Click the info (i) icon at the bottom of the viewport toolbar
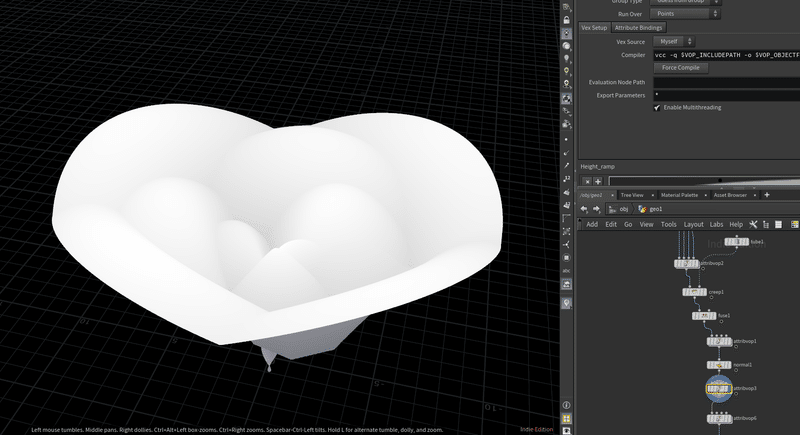The width and height of the screenshot is (800, 435). point(566,405)
